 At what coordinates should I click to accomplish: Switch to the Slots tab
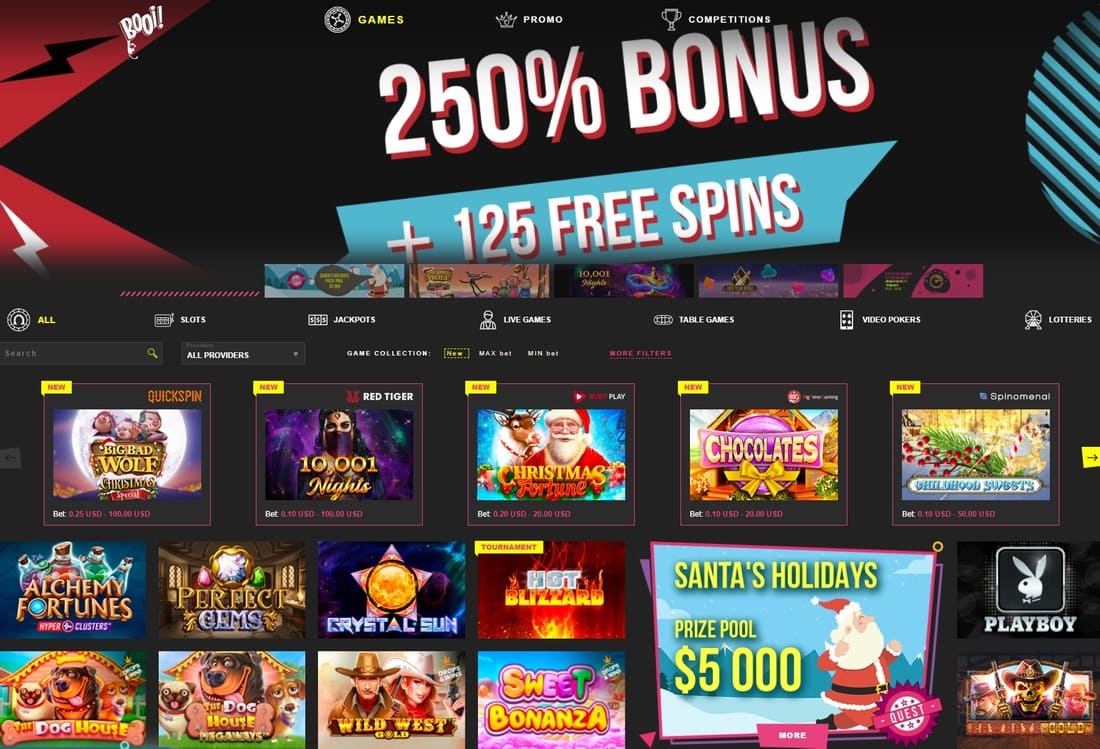click(193, 320)
